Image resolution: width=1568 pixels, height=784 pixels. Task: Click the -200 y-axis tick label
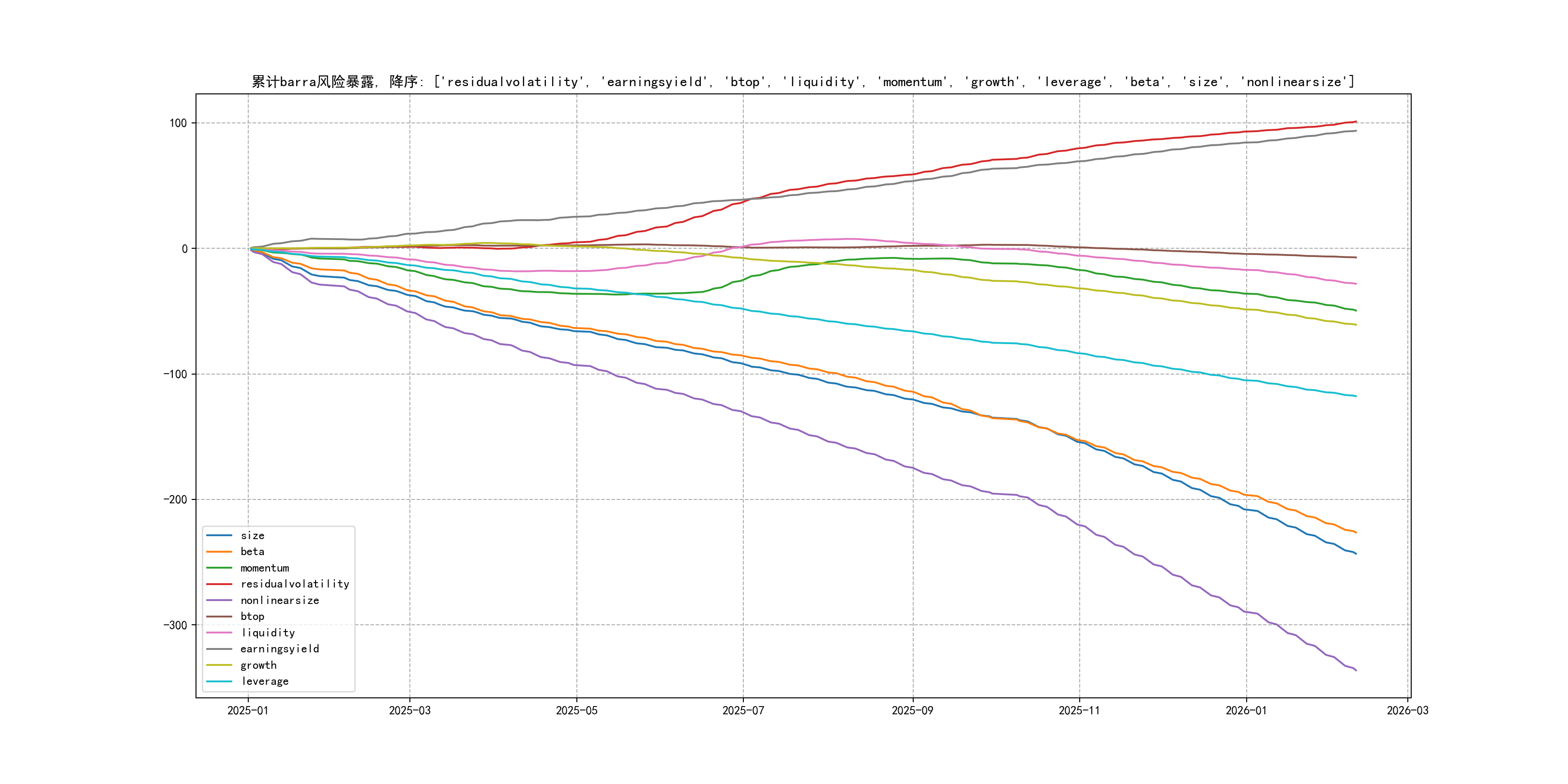click(175, 500)
